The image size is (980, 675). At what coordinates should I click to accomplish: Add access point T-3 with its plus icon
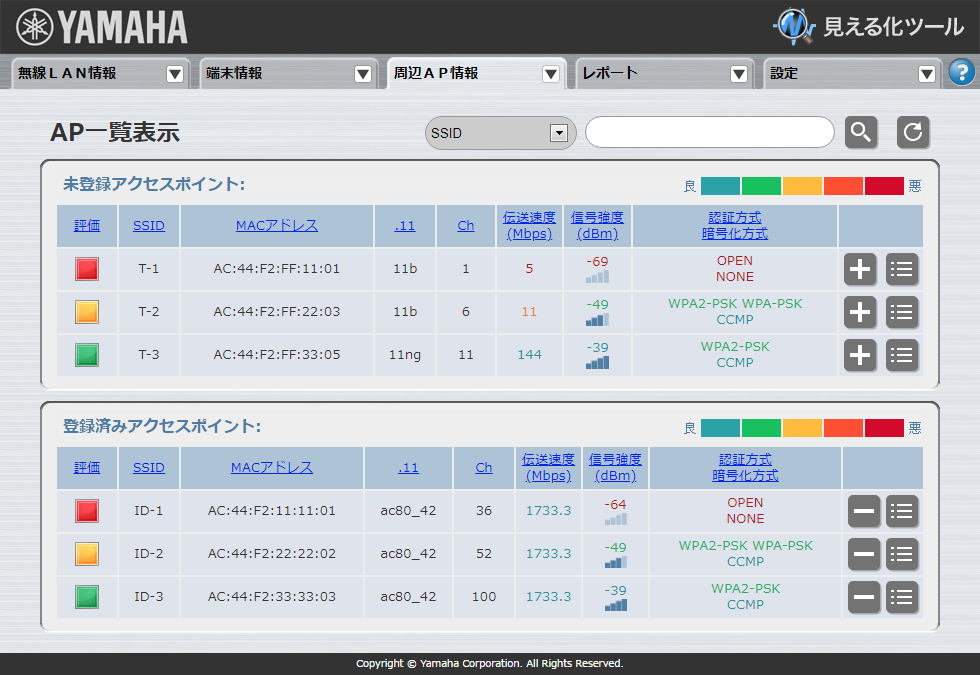click(860, 354)
